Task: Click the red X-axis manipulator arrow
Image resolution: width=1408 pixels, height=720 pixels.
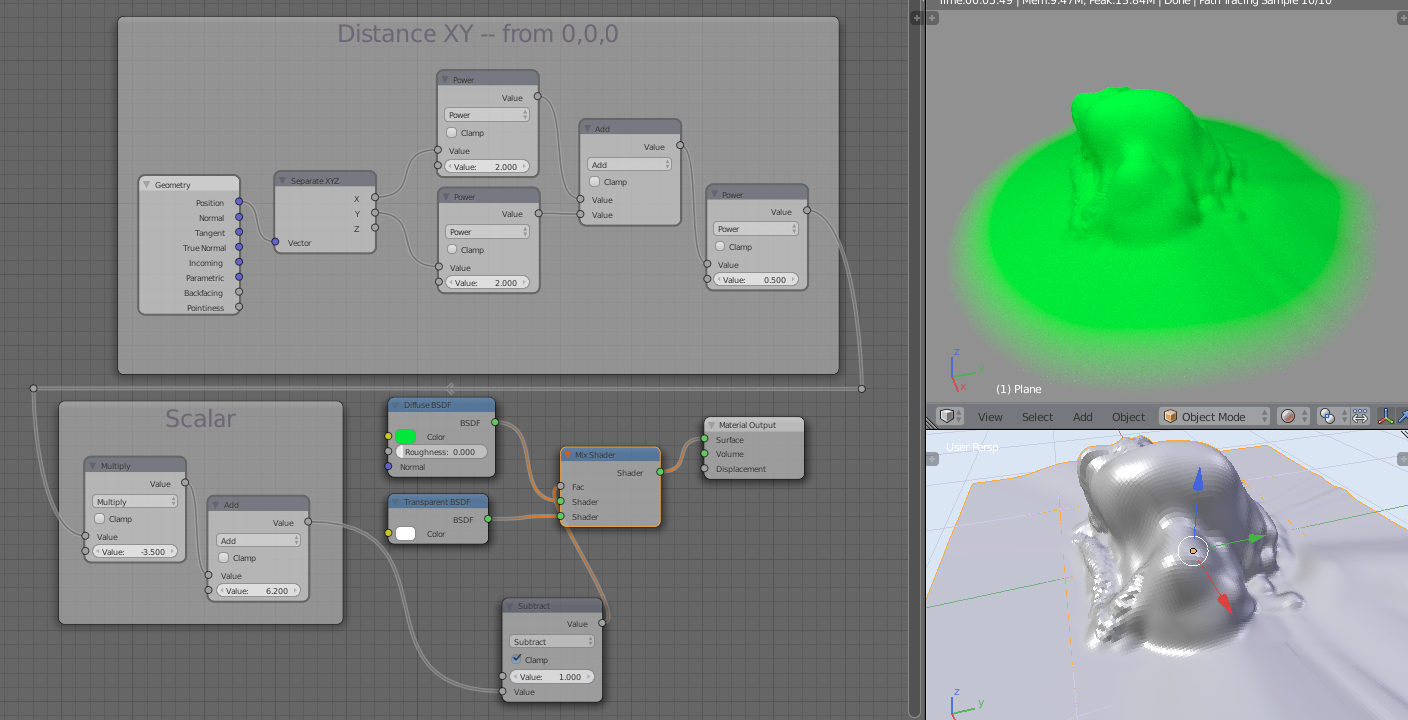Action: click(x=1223, y=602)
